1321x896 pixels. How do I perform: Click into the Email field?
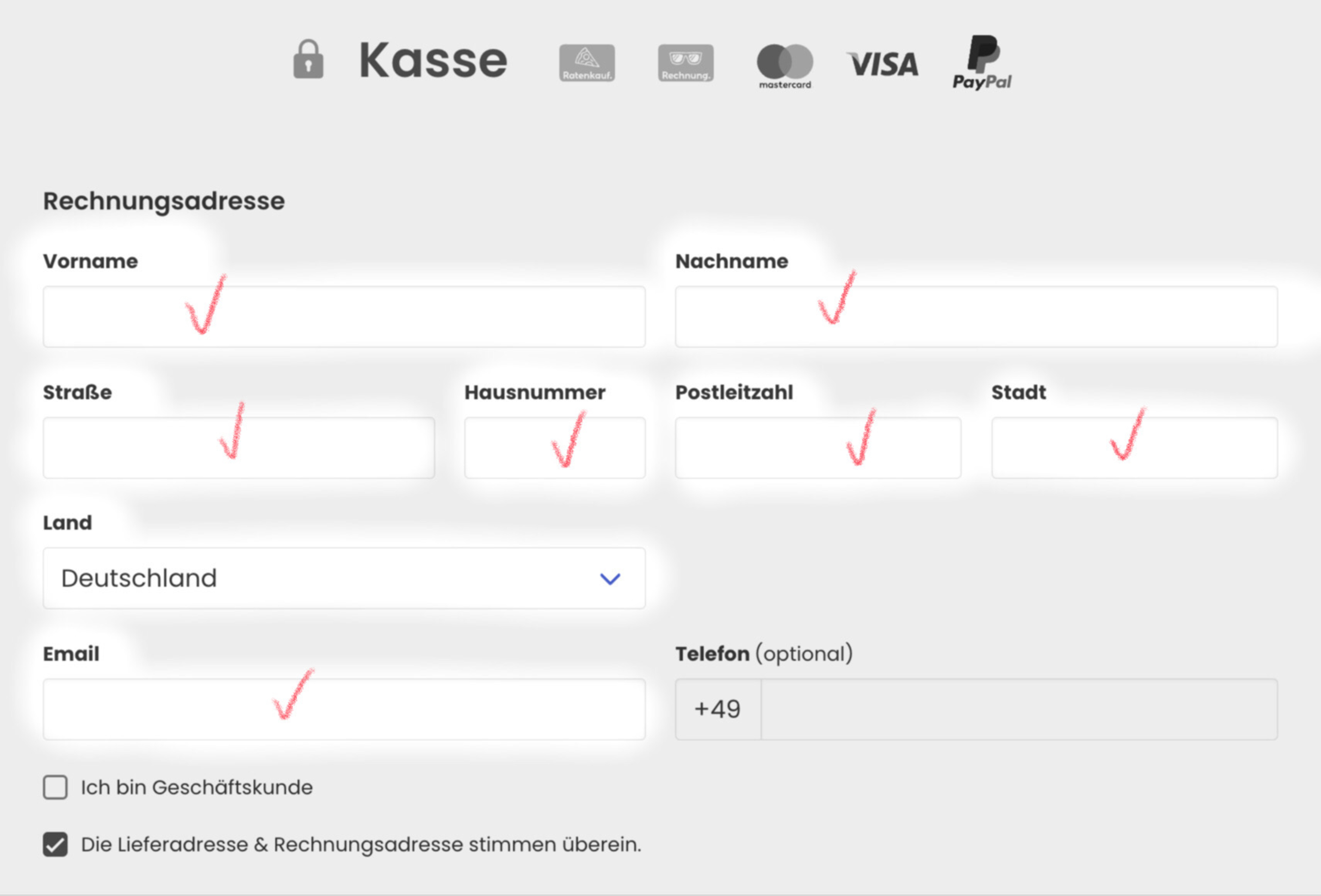[x=345, y=709]
